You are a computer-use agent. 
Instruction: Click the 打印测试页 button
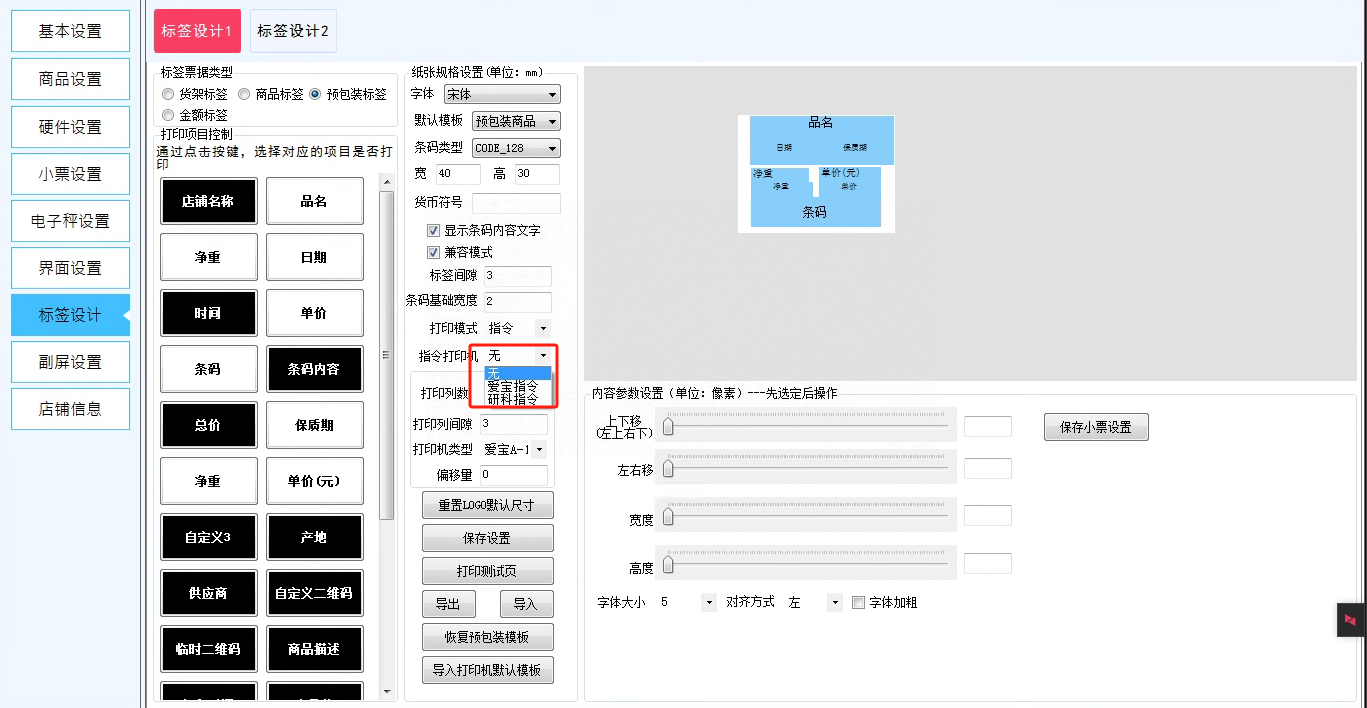tap(488, 571)
